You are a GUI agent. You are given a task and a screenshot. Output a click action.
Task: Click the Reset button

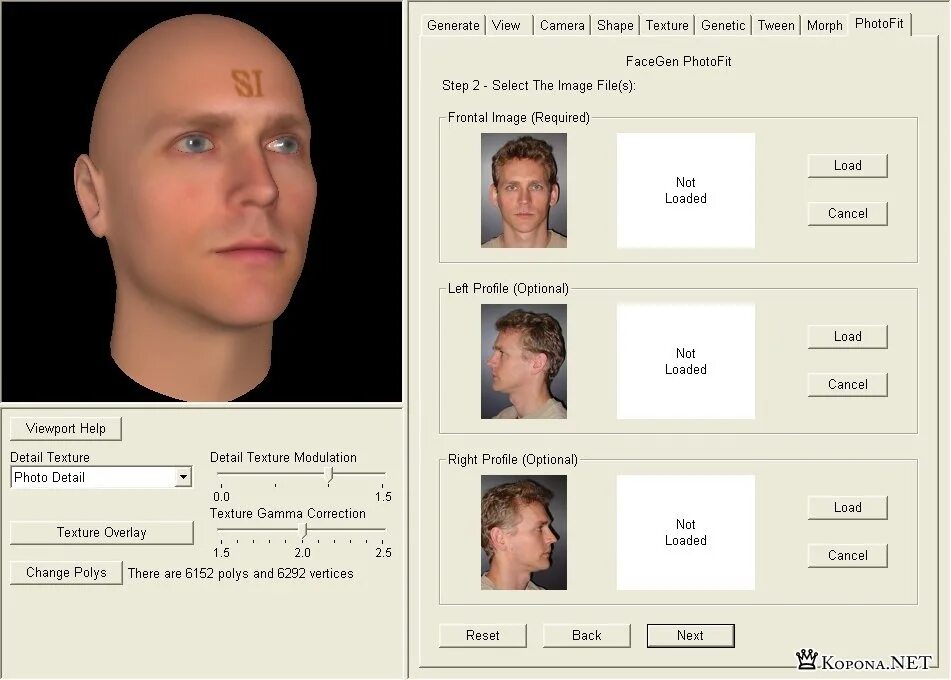(x=483, y=636)
